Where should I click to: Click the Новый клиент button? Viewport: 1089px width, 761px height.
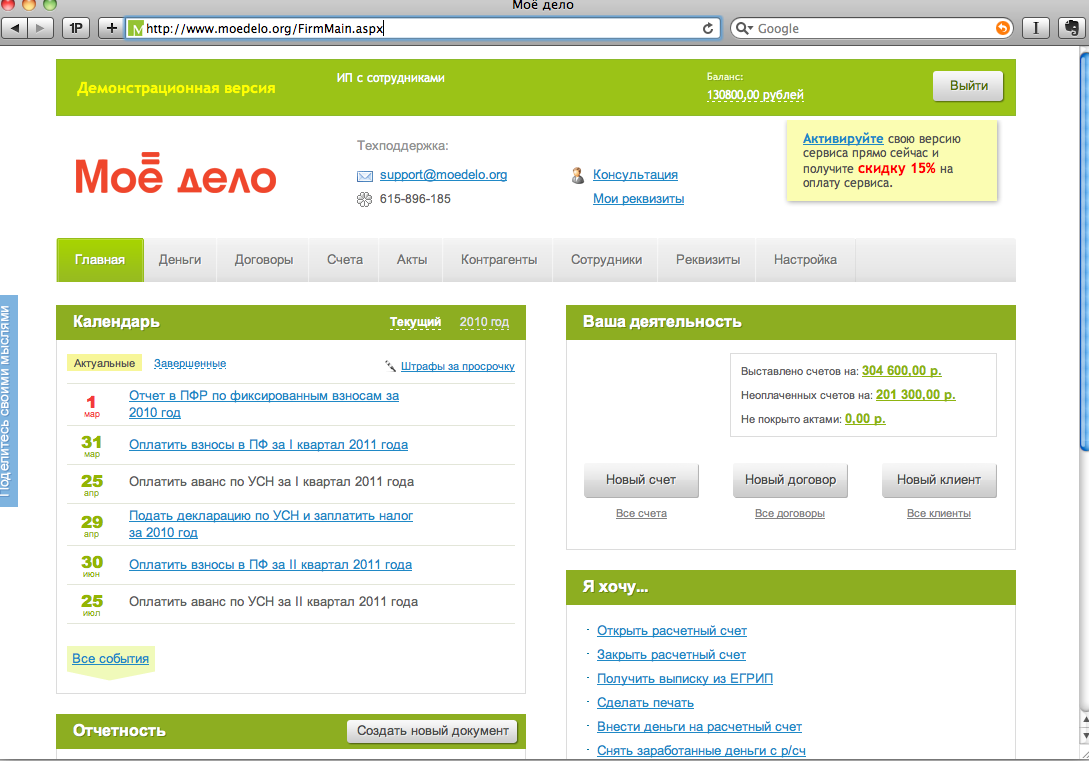tap(939, 480)
